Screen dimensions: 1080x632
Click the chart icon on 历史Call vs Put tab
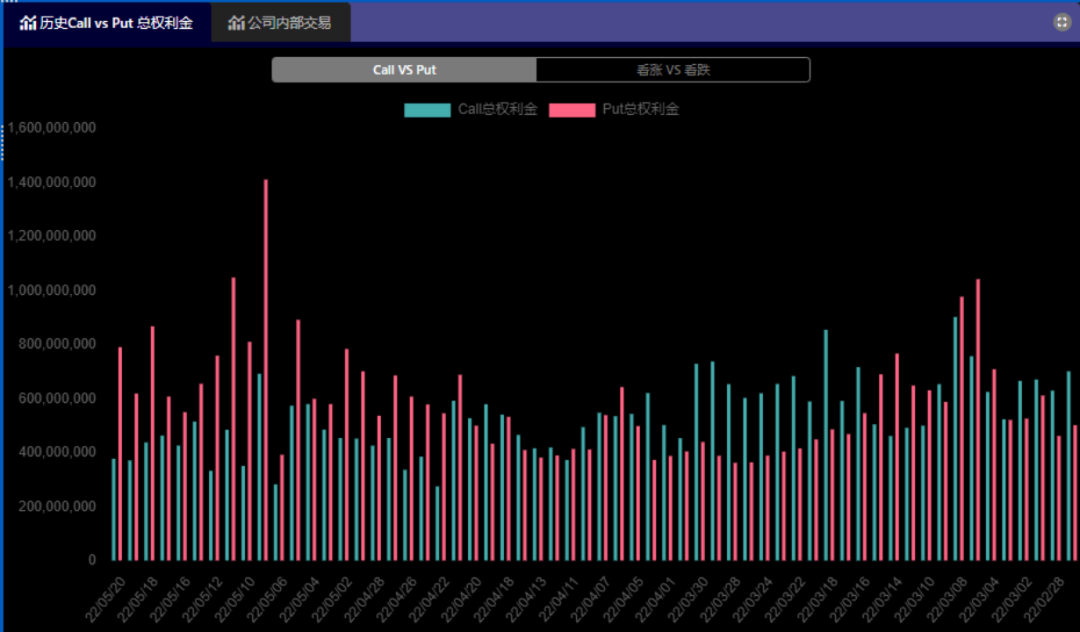click(28, 22)
